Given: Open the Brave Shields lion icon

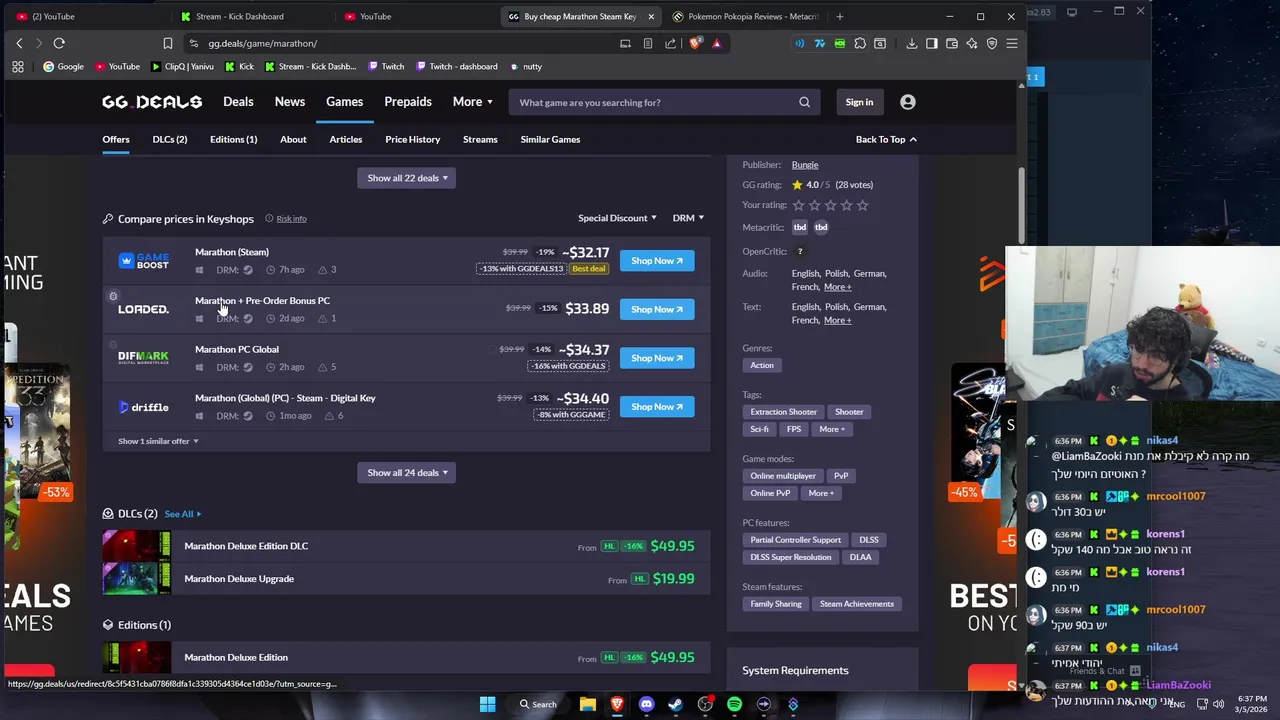Looking at the screenshot, I should 695,43.
